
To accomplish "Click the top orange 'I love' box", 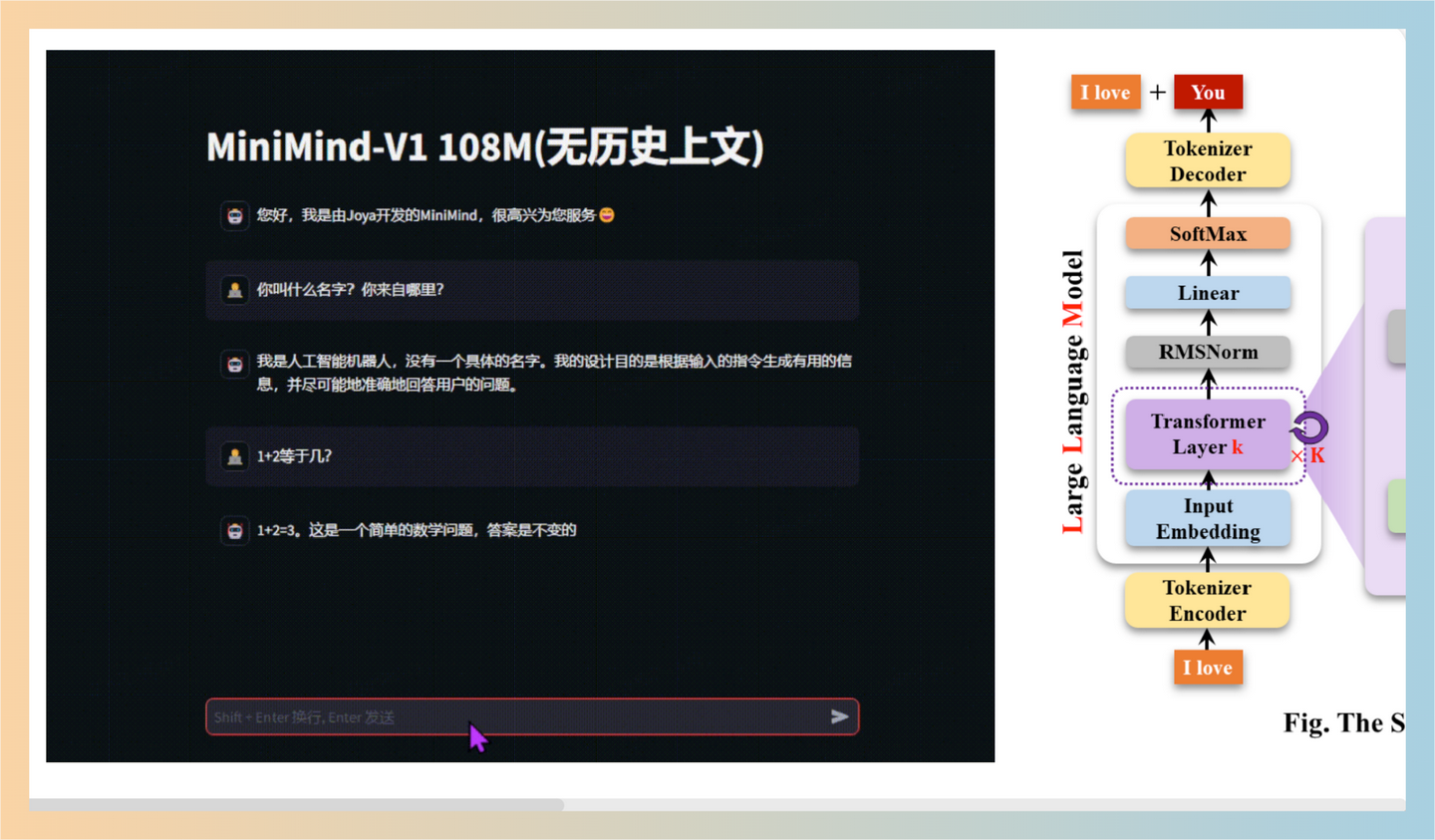I will click(x=1105, y=92).
